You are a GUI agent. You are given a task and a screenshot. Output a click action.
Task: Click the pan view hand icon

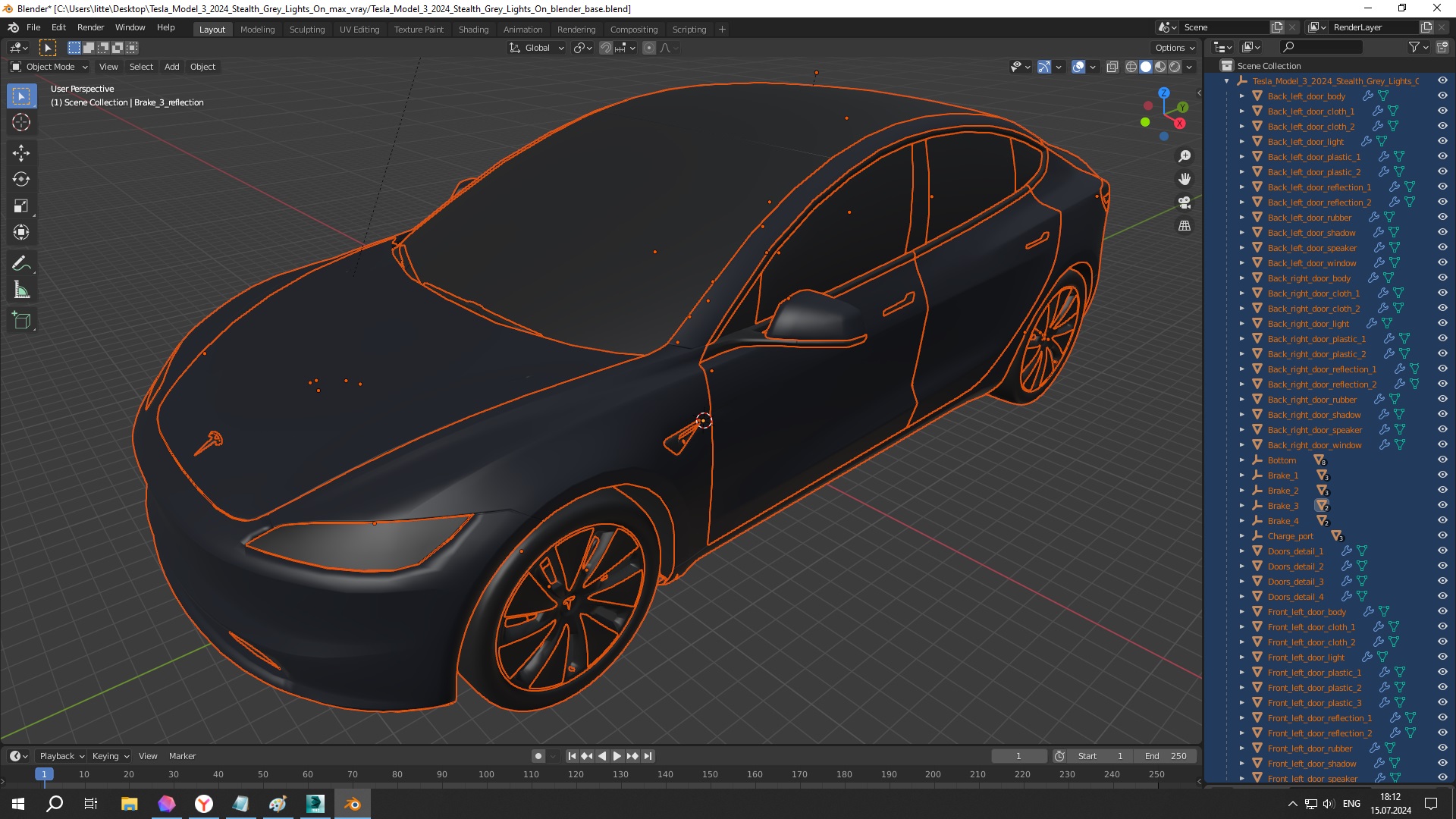point(1184,180)
